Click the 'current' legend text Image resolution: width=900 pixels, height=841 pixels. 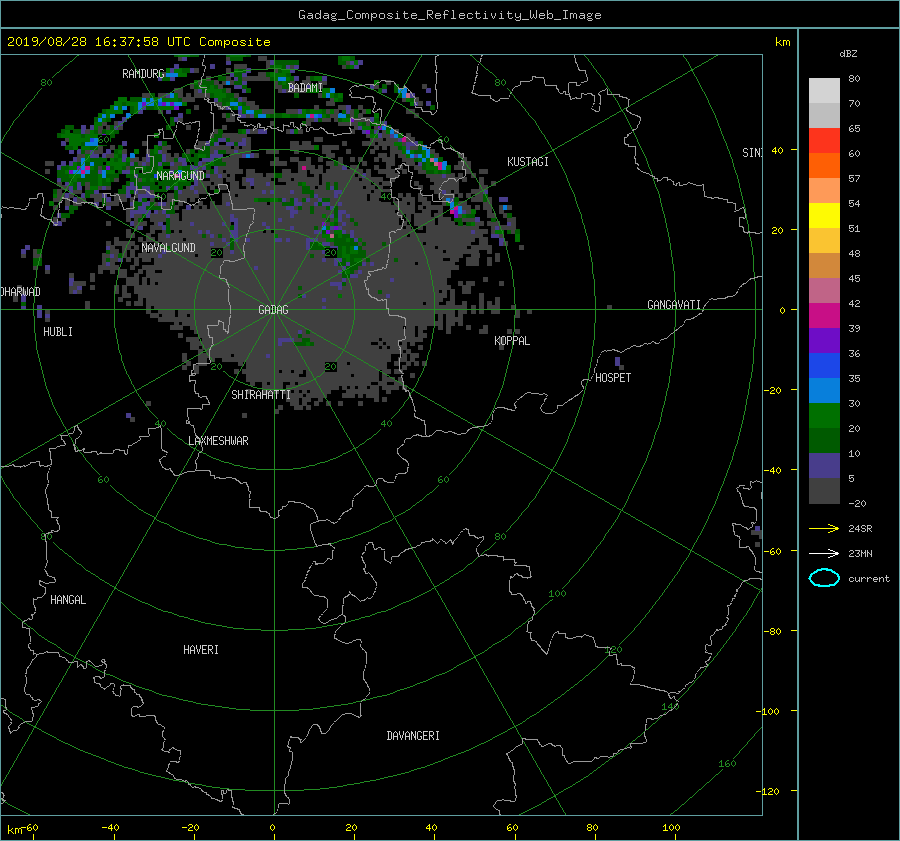[x=869, y=579]
